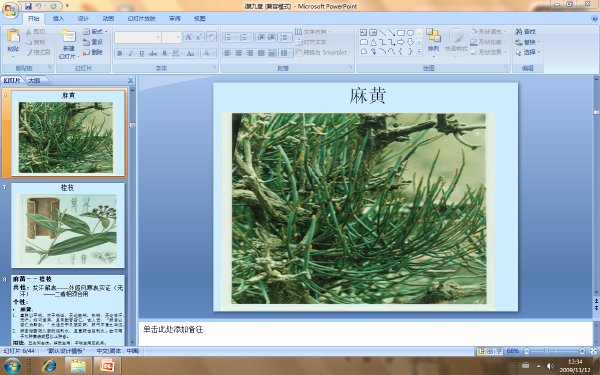Open the font name combo box

138,37
